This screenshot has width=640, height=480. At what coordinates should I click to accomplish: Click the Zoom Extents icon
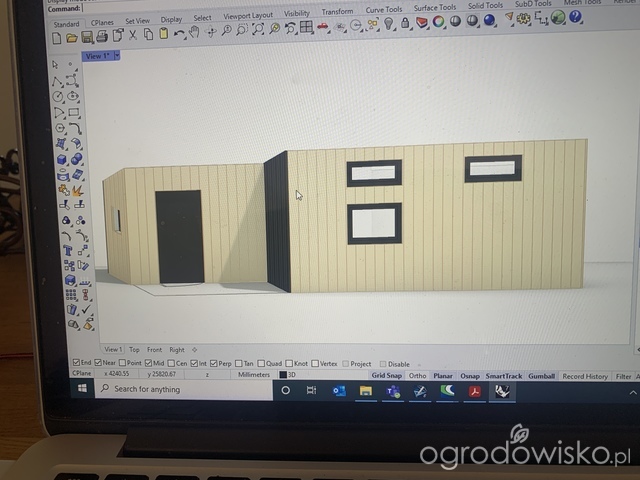tap(258, 29)
